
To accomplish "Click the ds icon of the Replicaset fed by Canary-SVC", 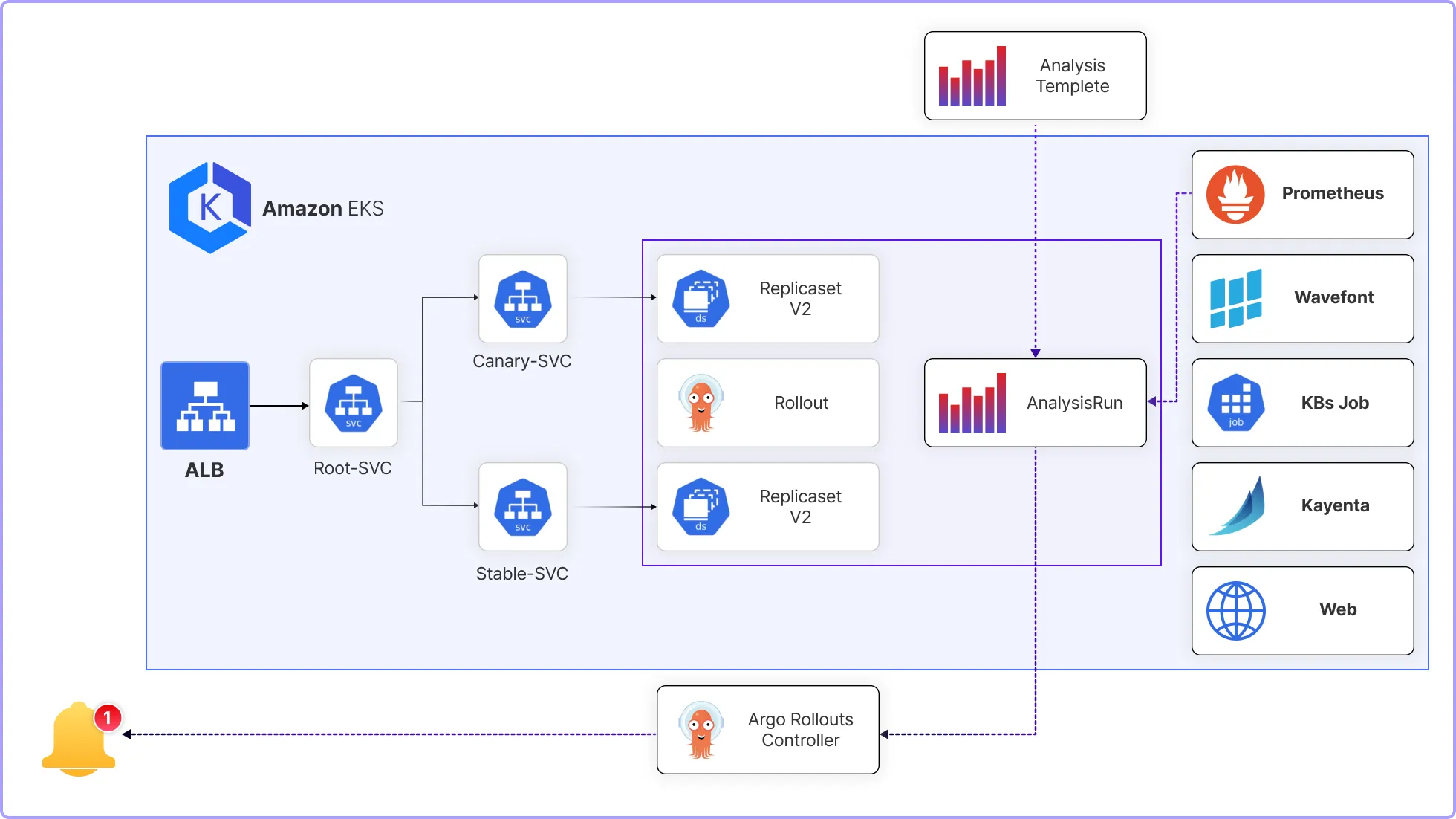I will click(x=701, y=299).
